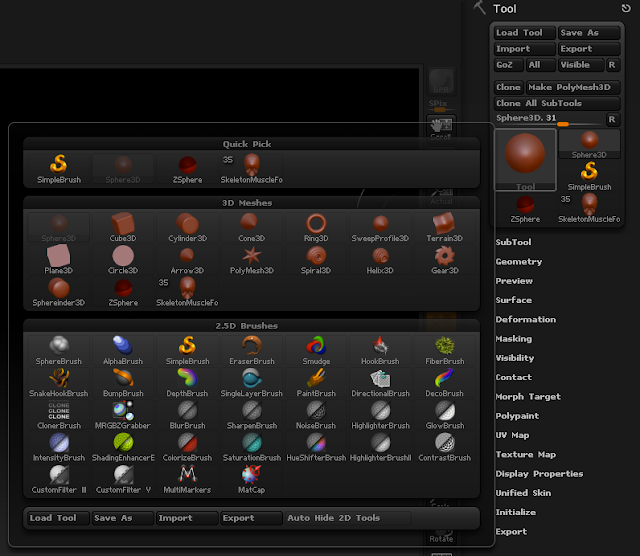640x556 pixels.
Task: Toggle the All GoZ option
Action: tap(540, 65)
